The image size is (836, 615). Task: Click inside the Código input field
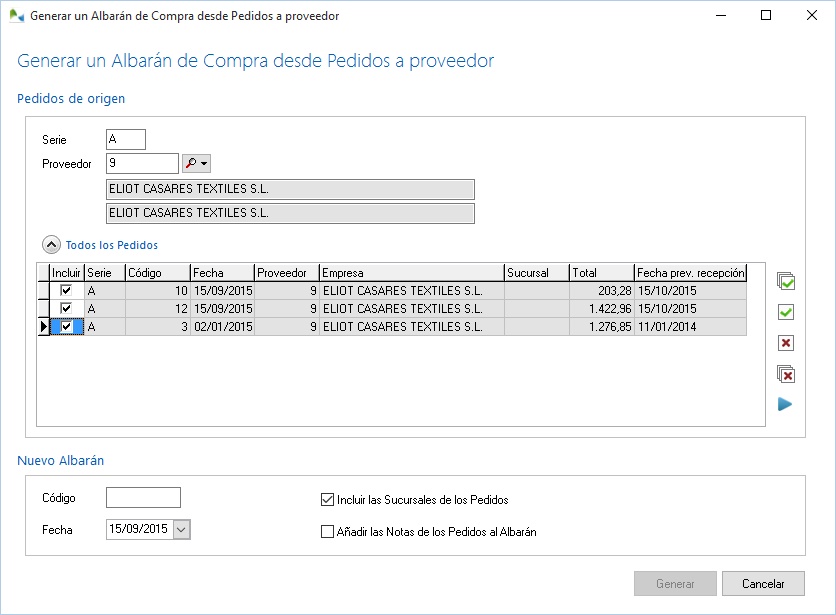click(x=142, y=496)
